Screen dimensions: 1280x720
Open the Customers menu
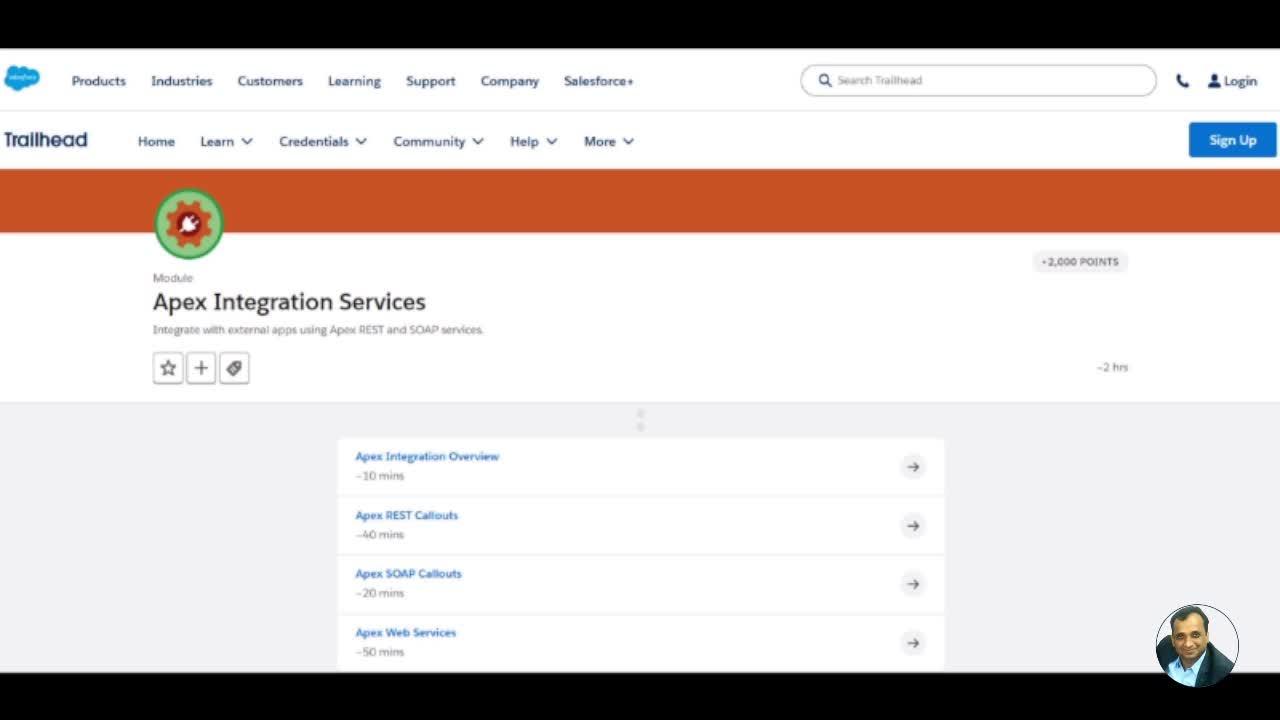270,81
